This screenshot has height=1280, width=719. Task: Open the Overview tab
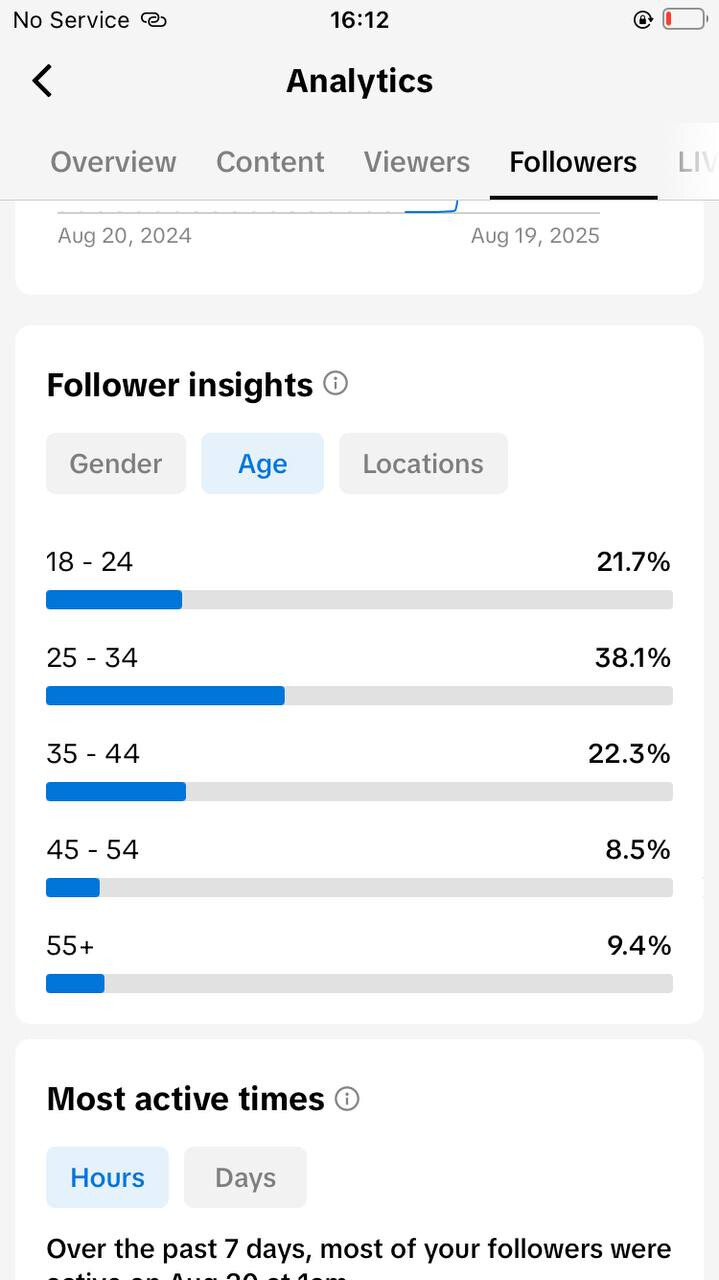pyautogui.click(x=113, y=162)
